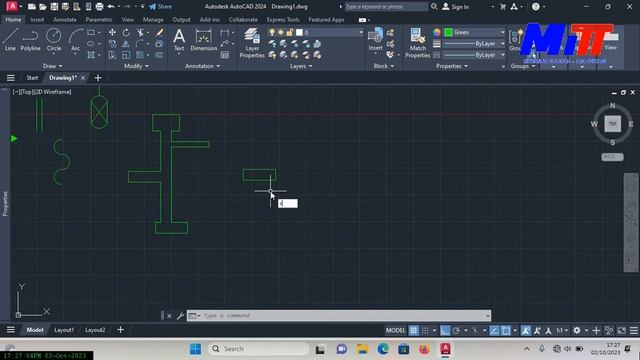Select the Line drawing tool
The width and height of the screenshot is (640, 360).
(10, 40)
